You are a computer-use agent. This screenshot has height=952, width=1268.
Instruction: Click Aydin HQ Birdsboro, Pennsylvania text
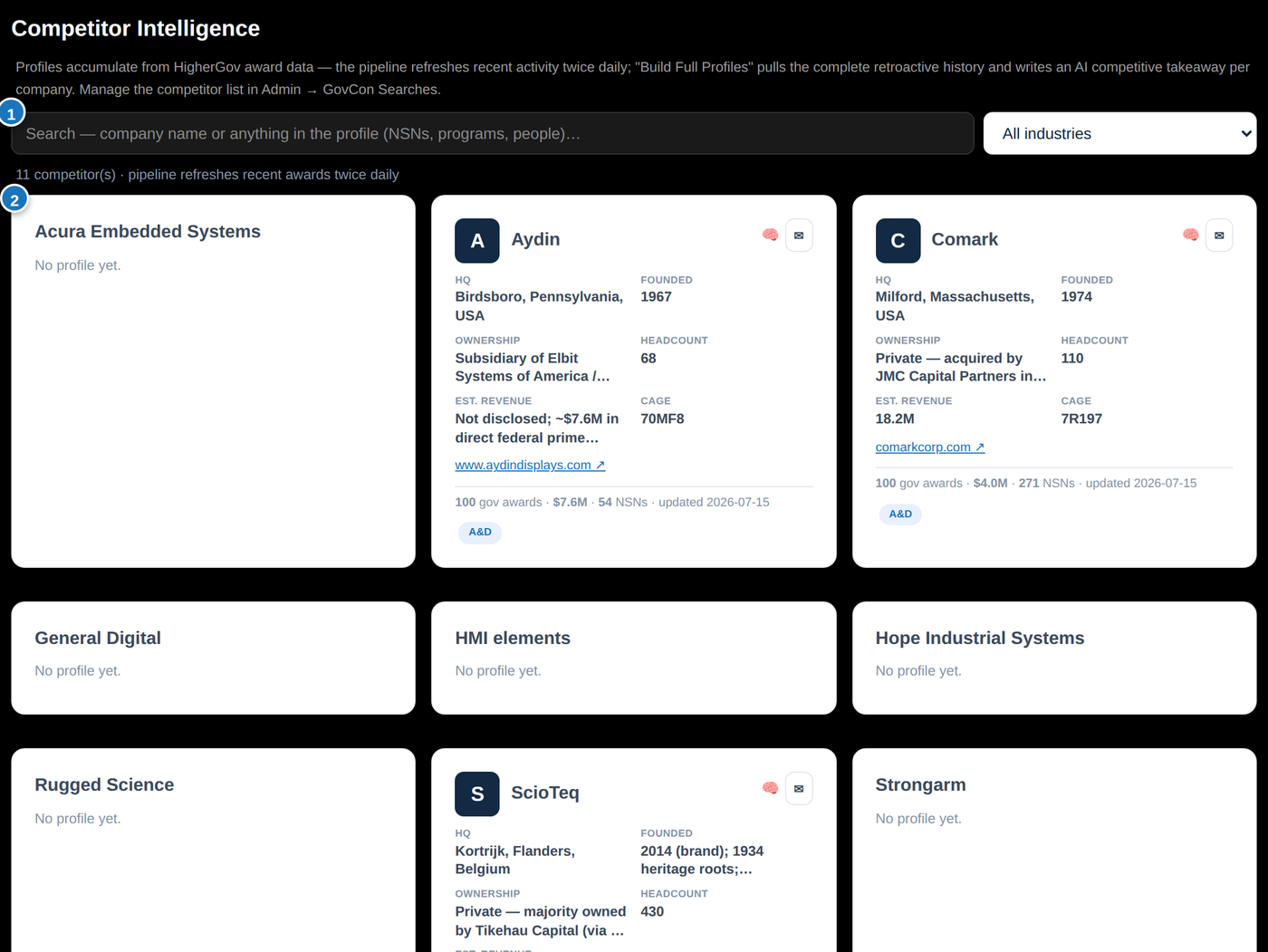point(539,306)
